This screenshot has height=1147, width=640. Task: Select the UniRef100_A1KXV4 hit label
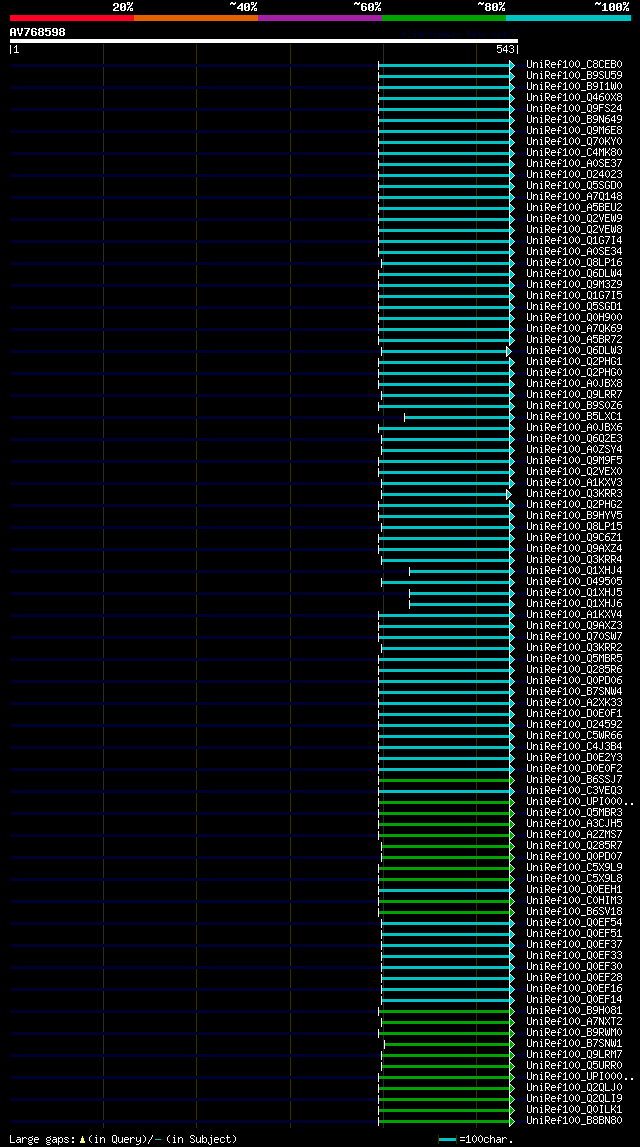coord(574,614)
